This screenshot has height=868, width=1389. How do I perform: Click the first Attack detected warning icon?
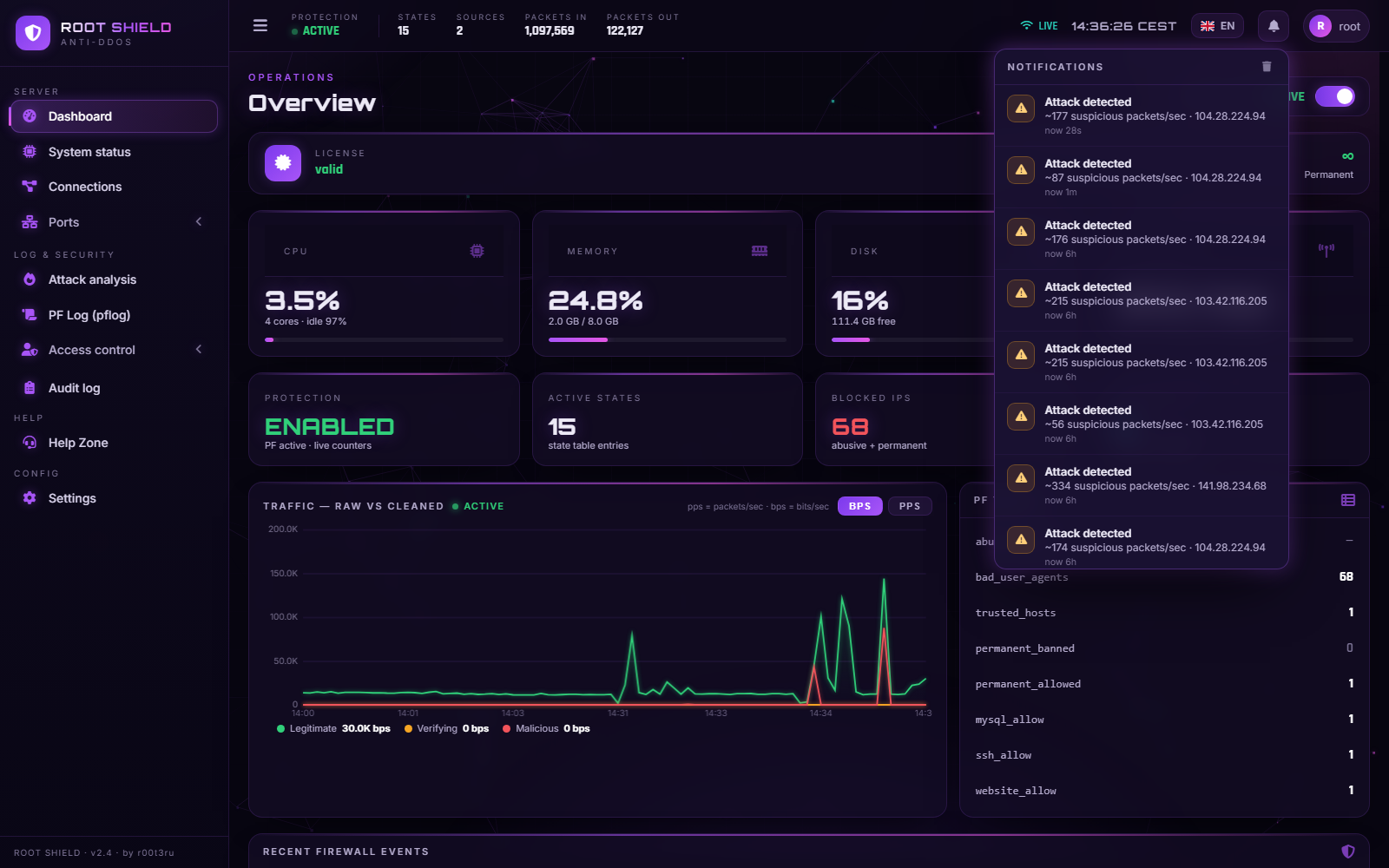[1021, 108]
